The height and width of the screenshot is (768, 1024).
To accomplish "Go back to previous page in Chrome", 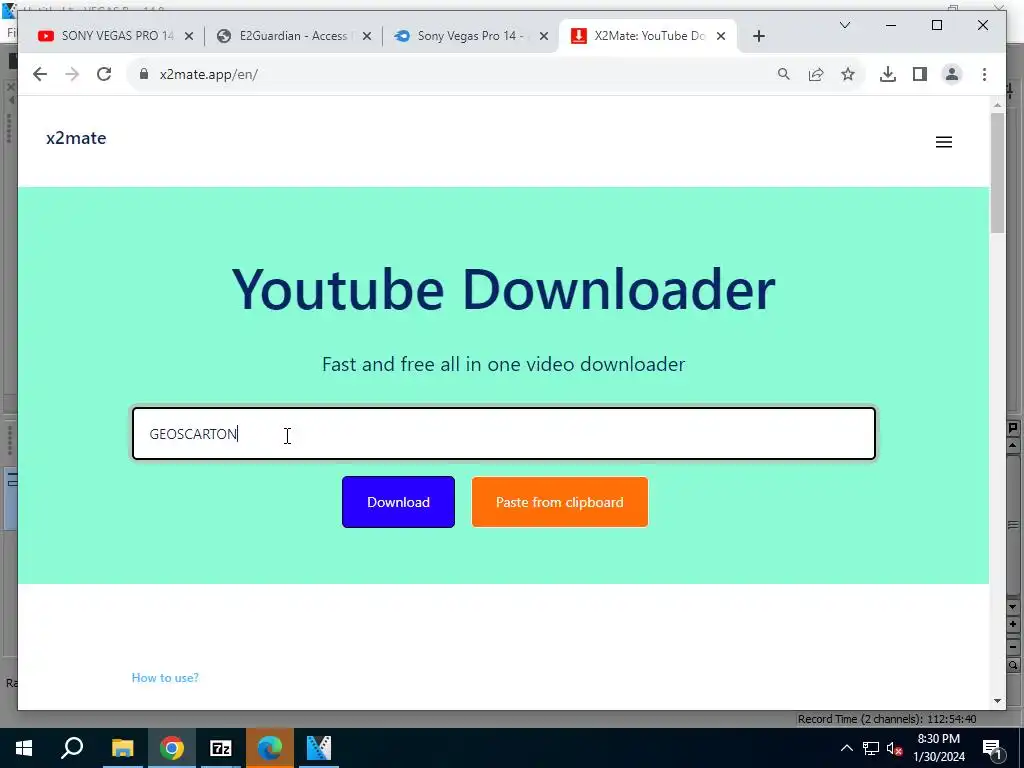I will [x=40, y=74].
